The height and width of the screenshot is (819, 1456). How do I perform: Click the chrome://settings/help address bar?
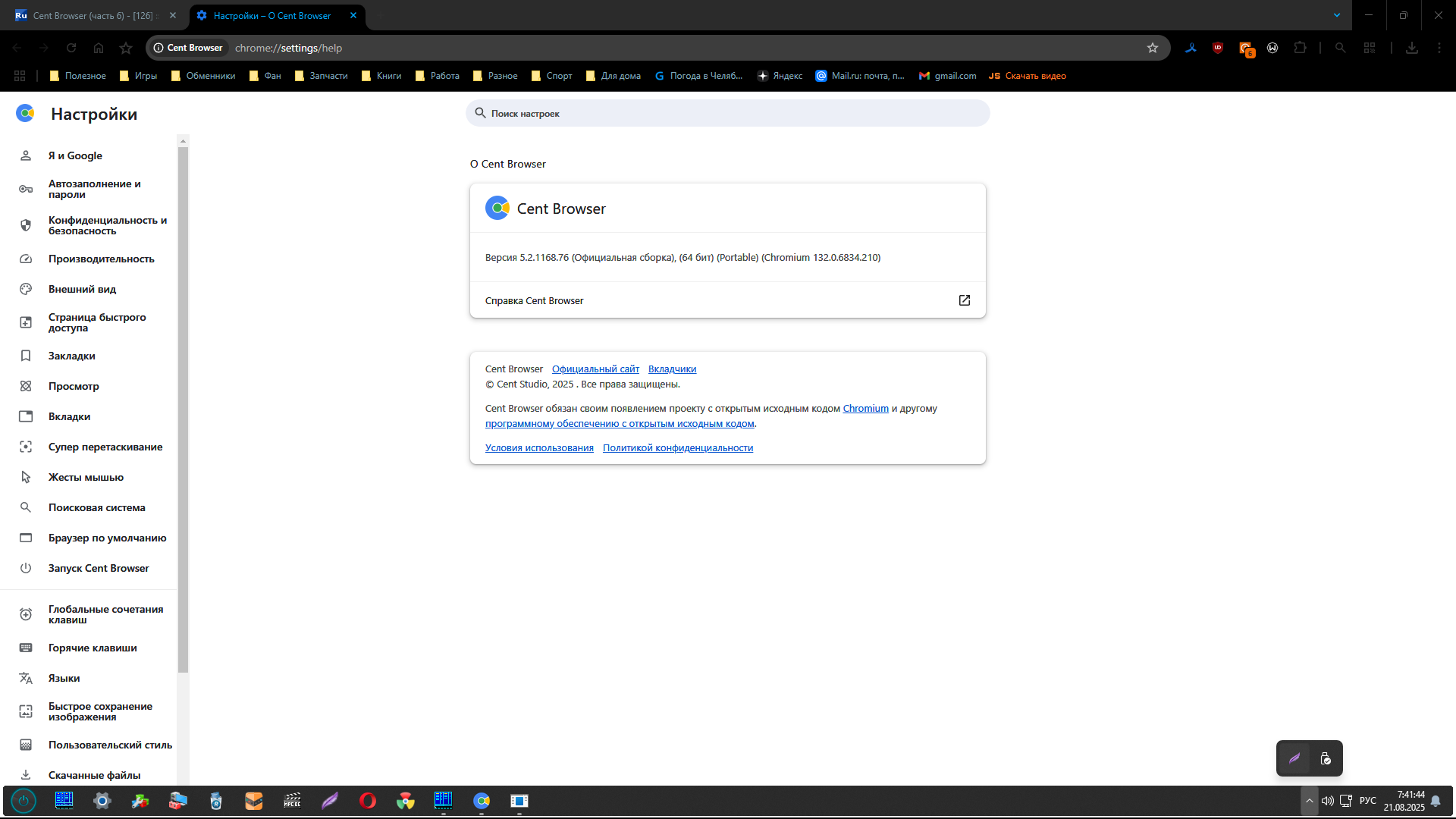(658, 48)
